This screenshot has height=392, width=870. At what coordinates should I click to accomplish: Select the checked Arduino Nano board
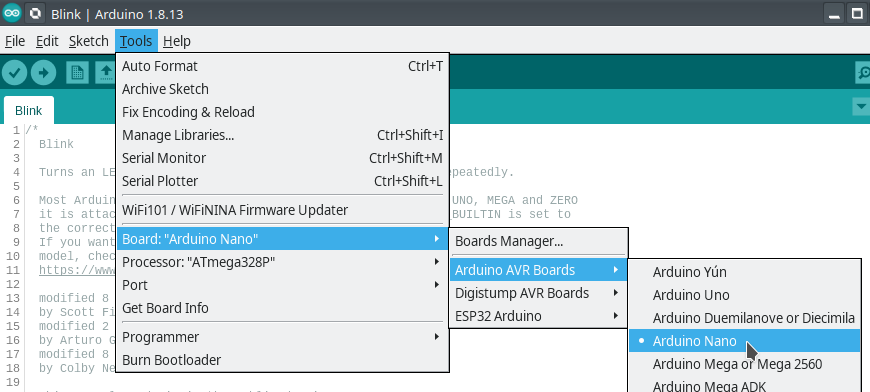click(x=744, y=341)
